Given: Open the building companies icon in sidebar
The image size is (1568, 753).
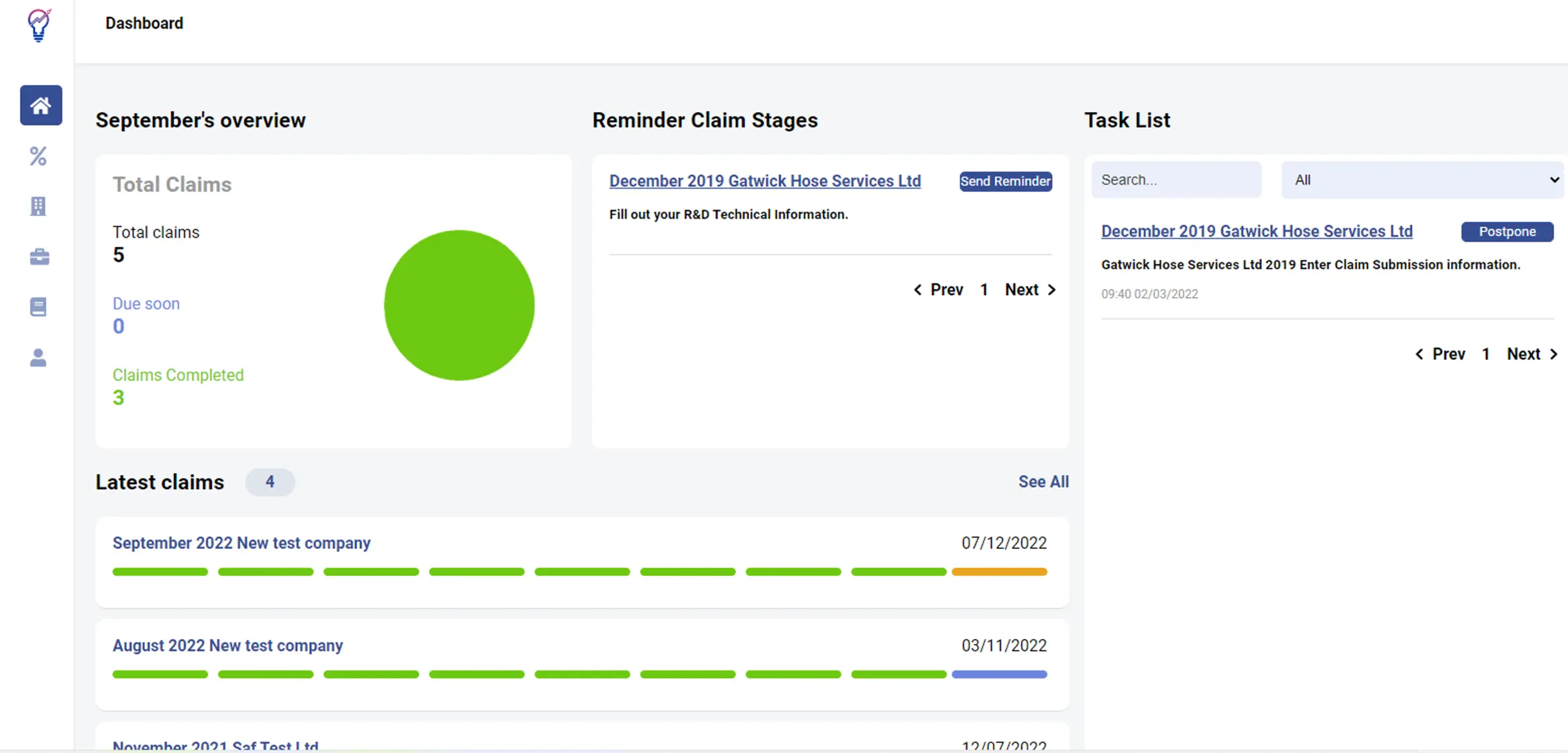Looking at the screenshot, I should pyautogui.click(x=38, y=207).
